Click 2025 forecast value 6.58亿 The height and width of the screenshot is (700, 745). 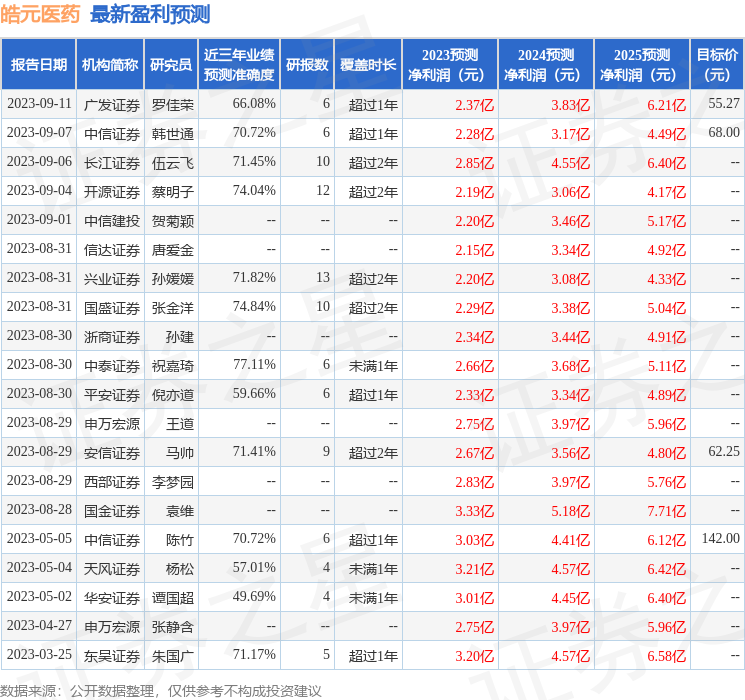tap(666, 656)
